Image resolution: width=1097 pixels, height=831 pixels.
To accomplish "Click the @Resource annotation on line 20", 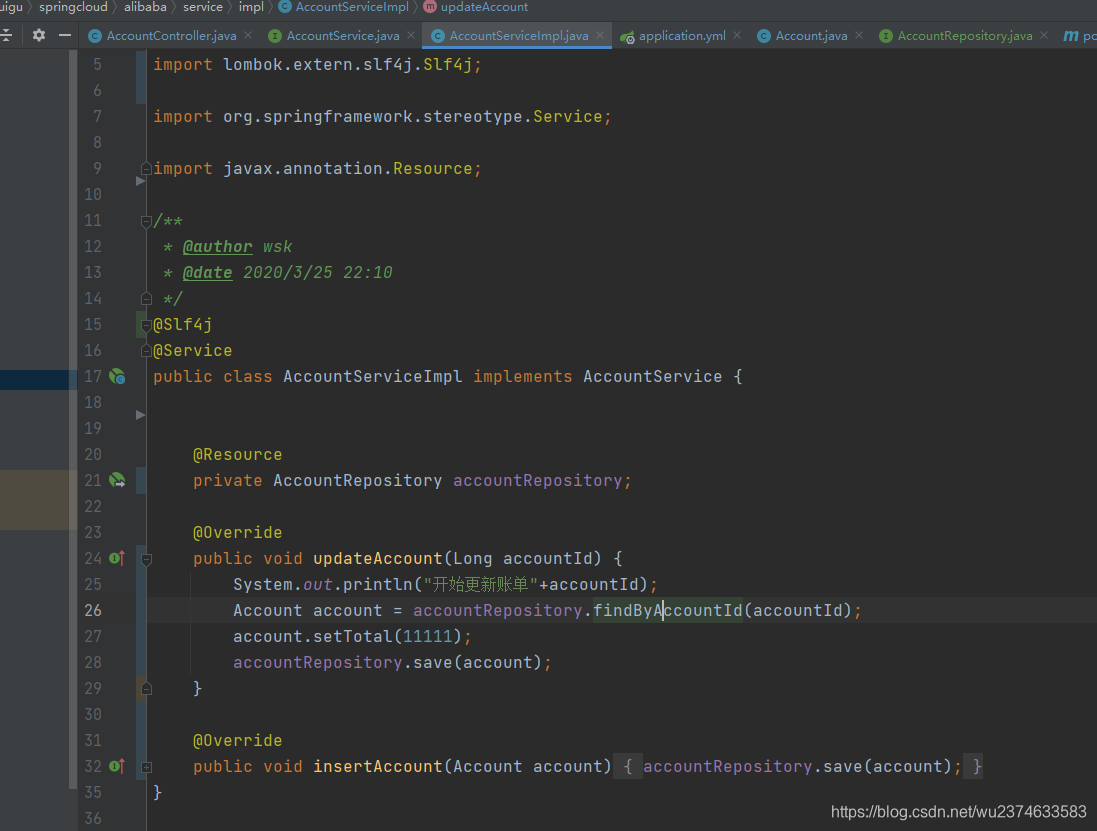I will (238, 455).
